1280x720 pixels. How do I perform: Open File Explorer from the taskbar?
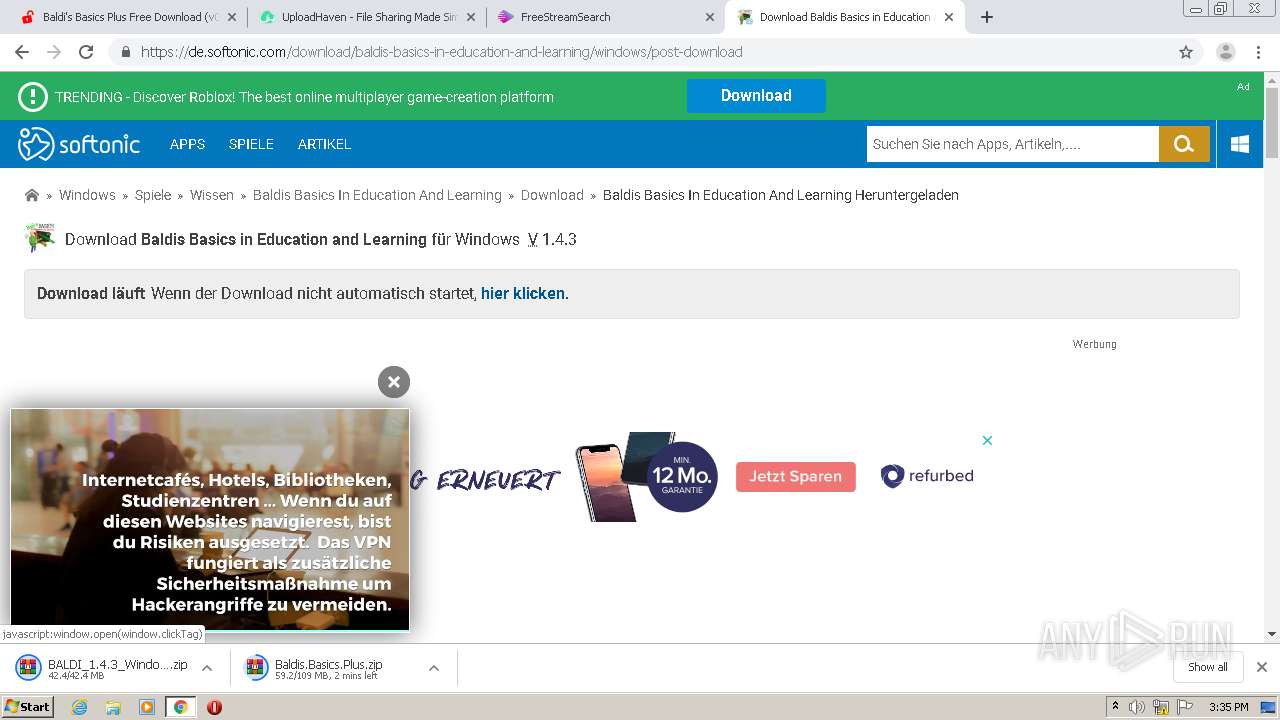(113, 707)
